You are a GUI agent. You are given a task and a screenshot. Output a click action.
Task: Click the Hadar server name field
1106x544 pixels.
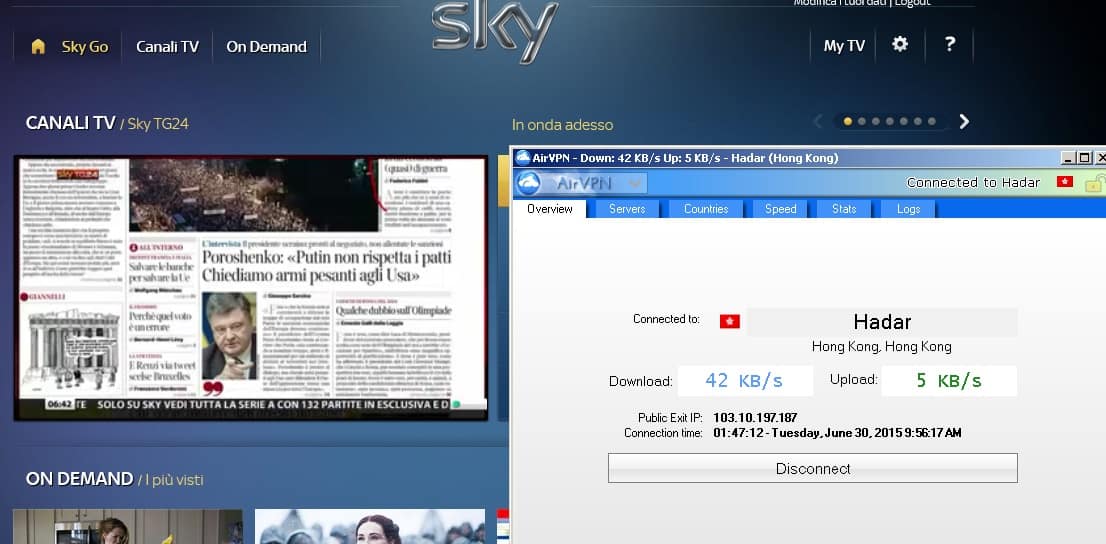coord(882,322)
